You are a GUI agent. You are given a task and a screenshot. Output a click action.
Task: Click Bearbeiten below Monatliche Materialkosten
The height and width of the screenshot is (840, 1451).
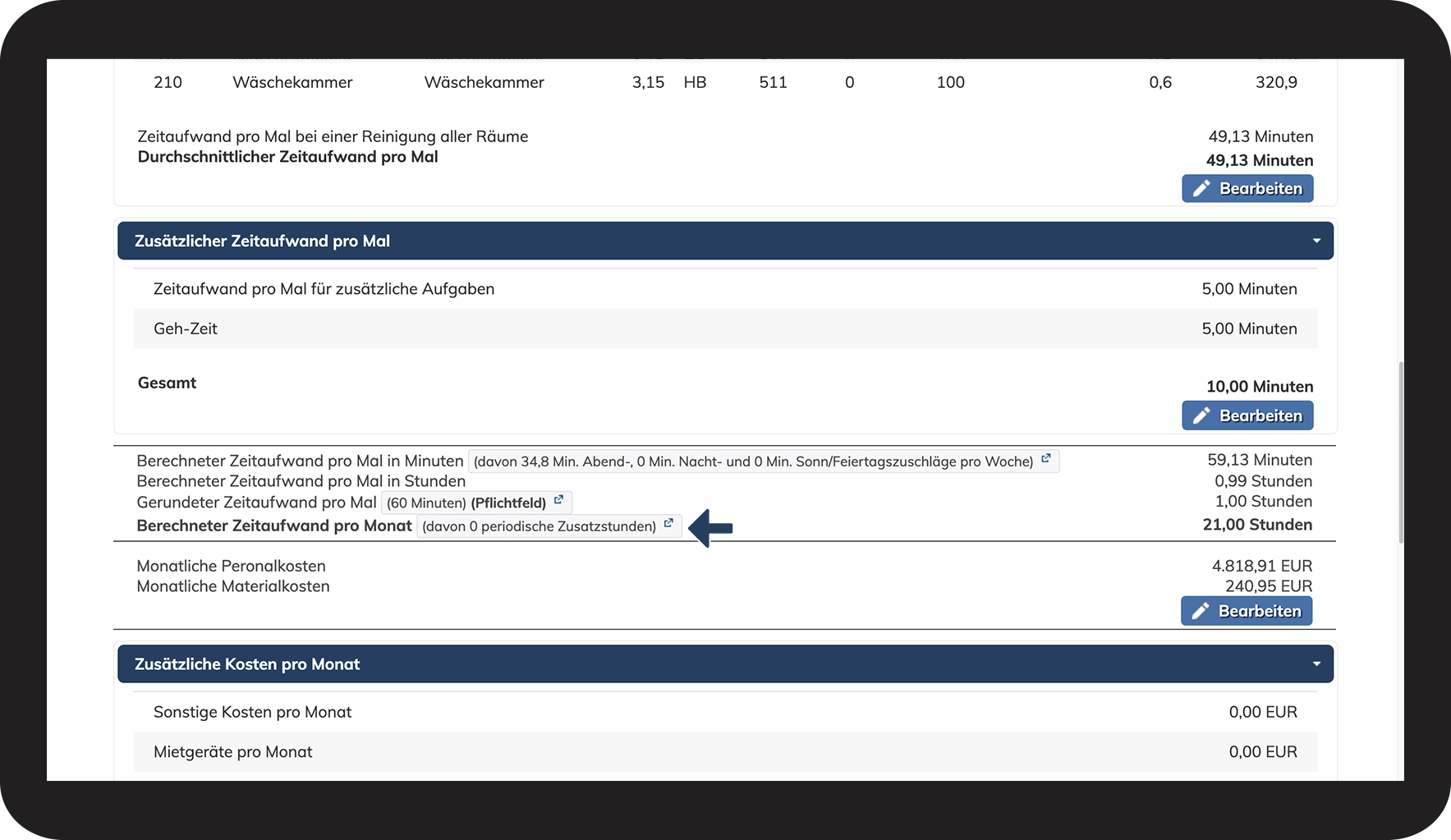pyautogui.click(x=1247, y=611)
